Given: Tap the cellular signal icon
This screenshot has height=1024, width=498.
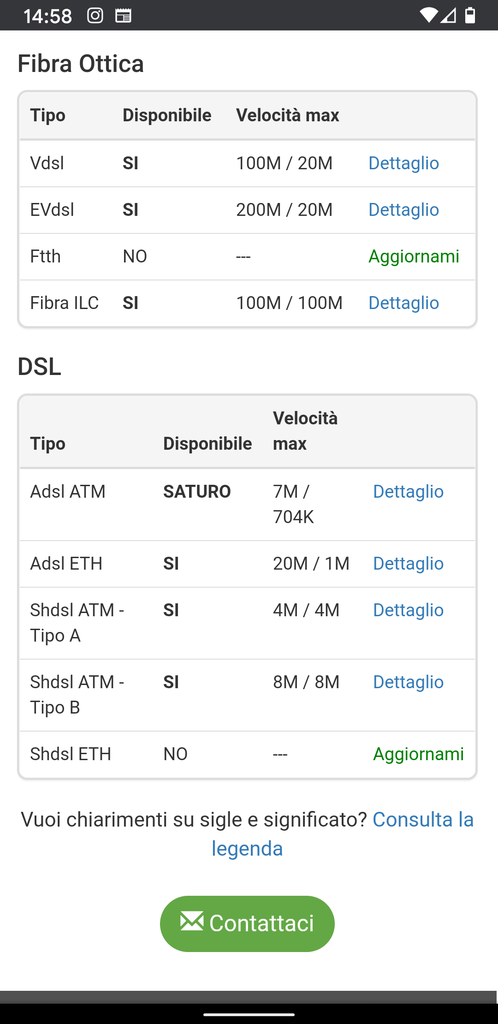Looking at the screenshot, I should (x=448, y=15).
